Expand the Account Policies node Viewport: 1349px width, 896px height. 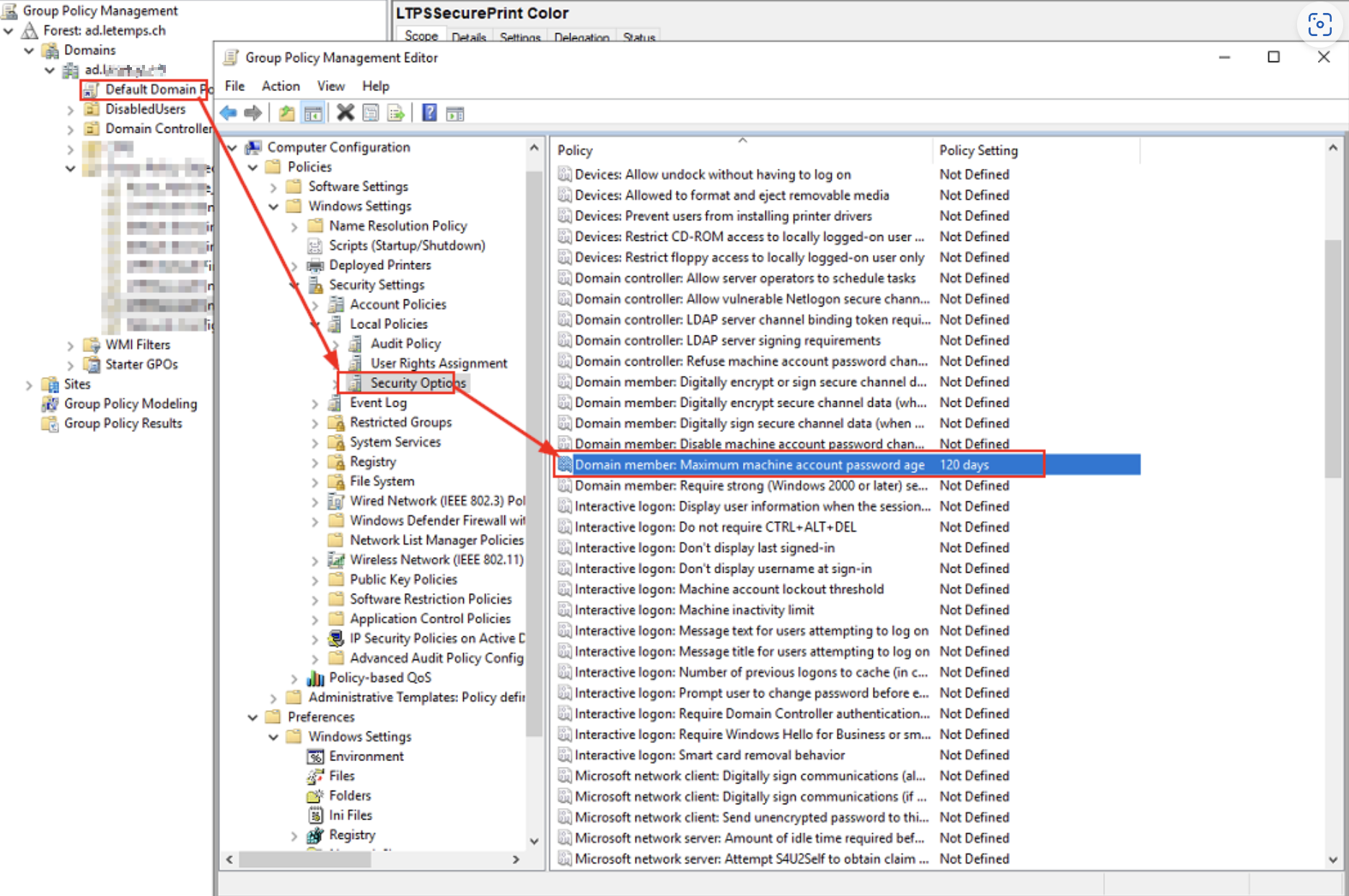pos(315,304)
